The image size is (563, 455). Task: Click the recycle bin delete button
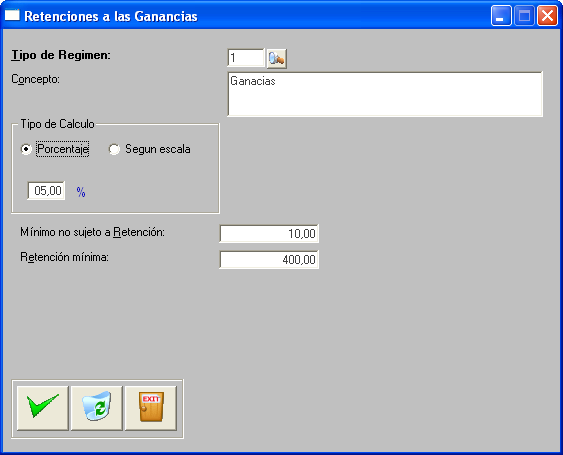pos(97,408)
